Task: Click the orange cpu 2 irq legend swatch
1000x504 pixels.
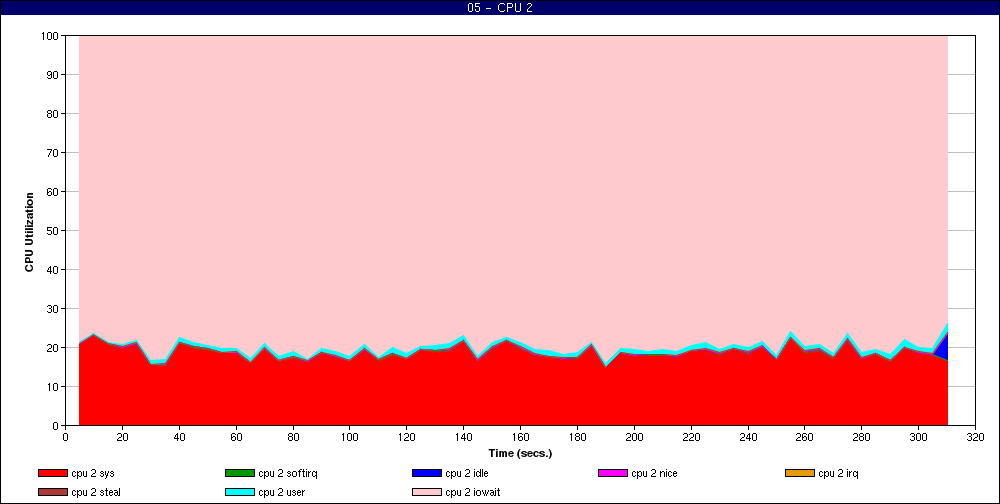Action: tap(800, 473)
